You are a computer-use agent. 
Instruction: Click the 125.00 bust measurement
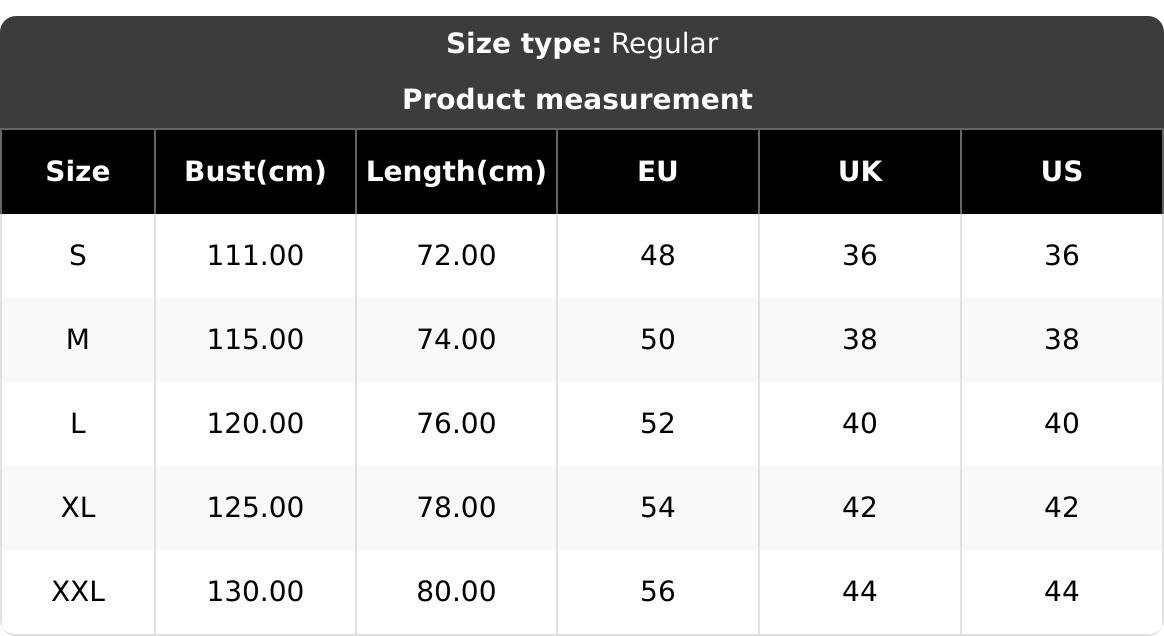point(255,508)
